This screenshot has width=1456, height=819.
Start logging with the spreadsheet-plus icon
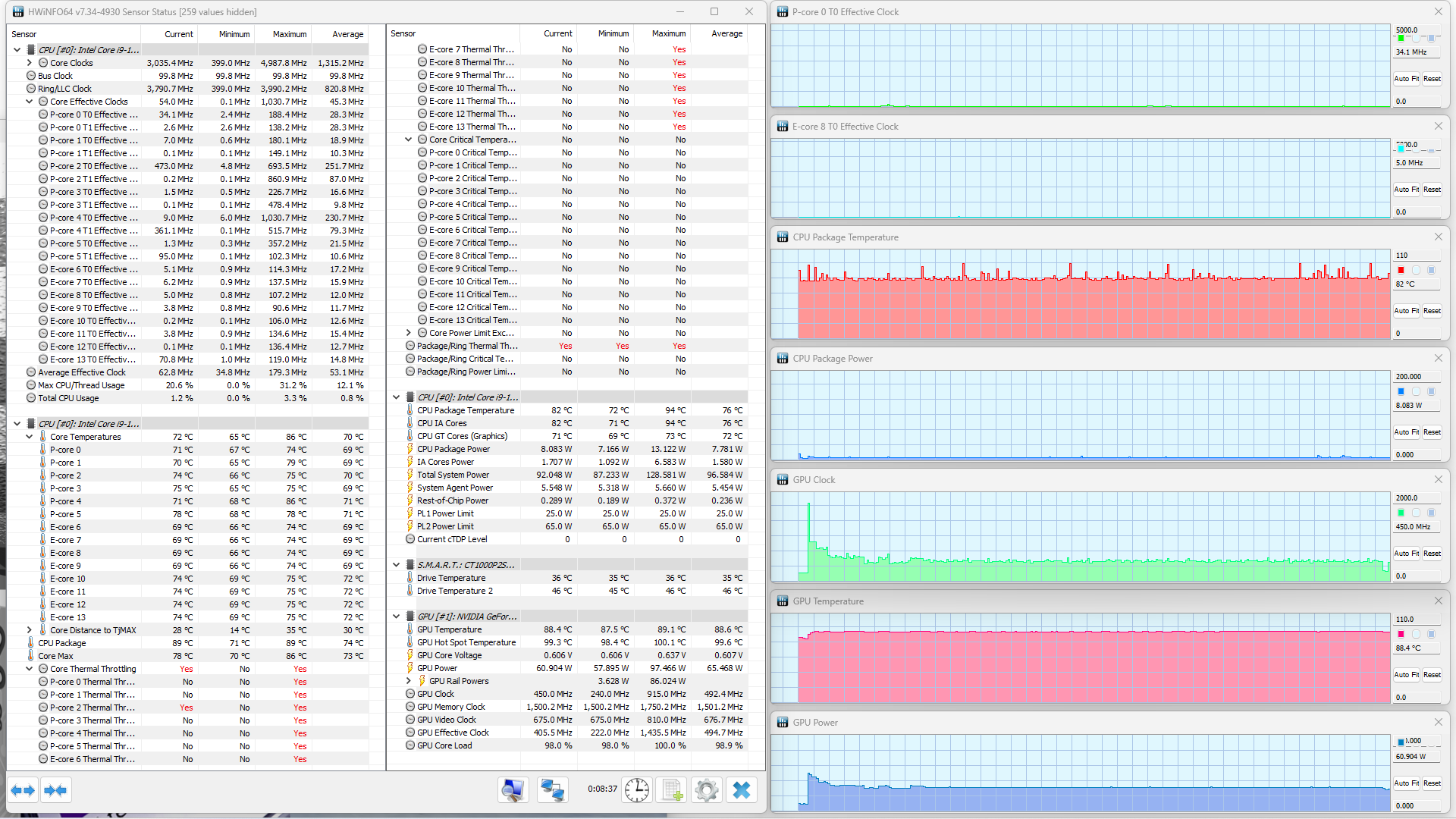[672, 790]
